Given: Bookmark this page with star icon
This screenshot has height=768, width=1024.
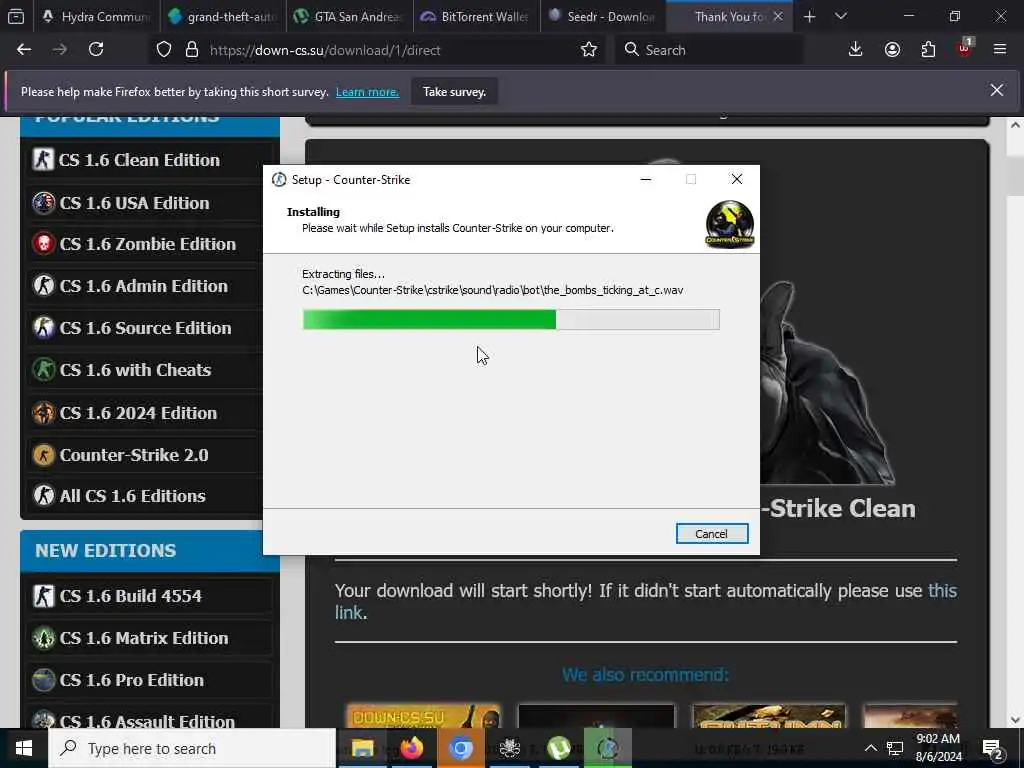Looking at the screenshot, I should tap(588, 50).
